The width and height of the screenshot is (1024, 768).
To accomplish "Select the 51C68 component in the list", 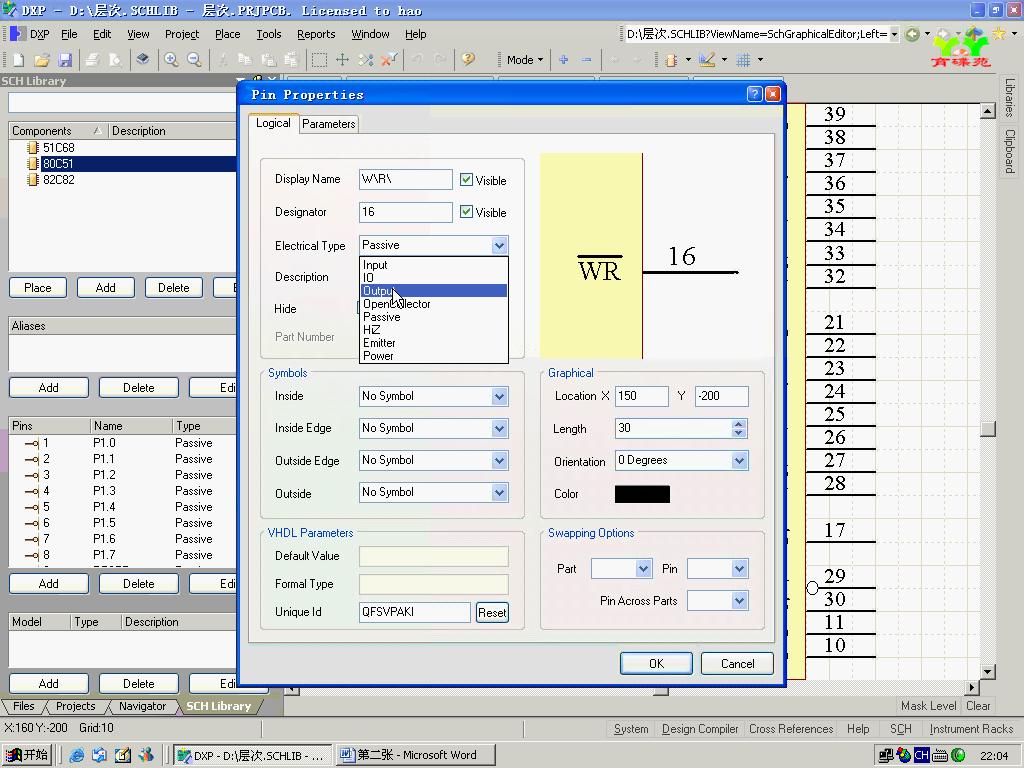I will click(58, 148).
